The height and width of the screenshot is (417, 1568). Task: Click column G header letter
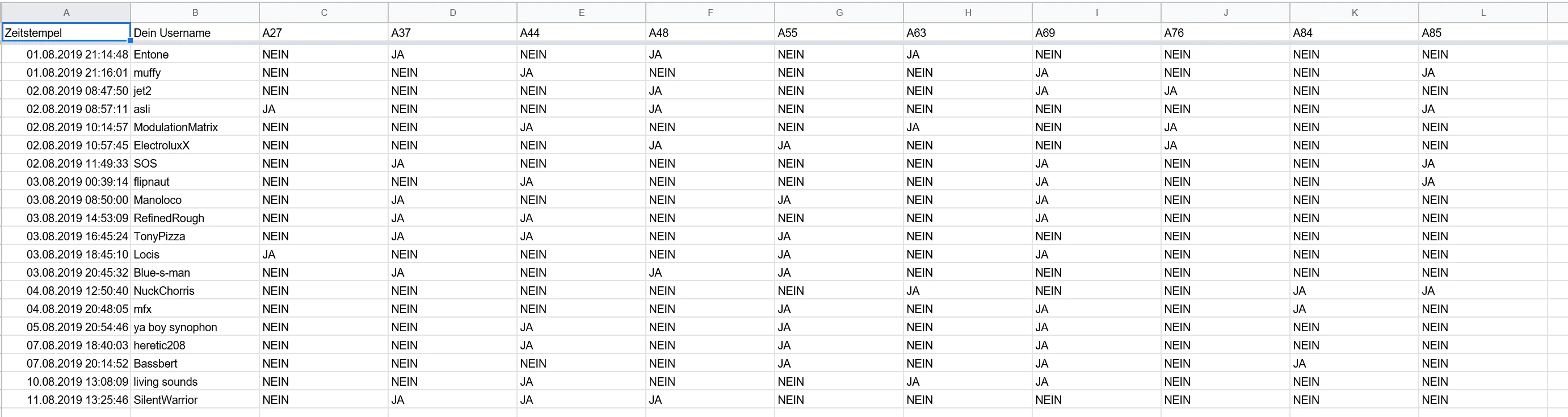(x=839, y=12)
